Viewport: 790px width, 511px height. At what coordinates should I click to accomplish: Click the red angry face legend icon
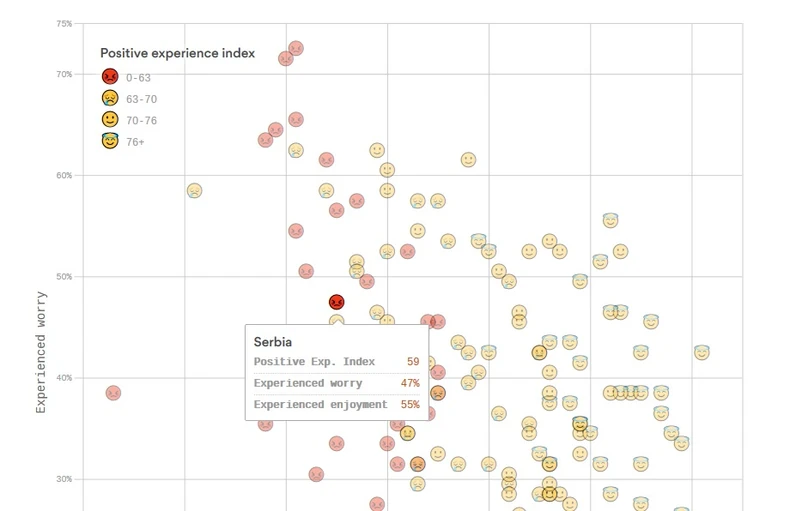click(110, 77)
